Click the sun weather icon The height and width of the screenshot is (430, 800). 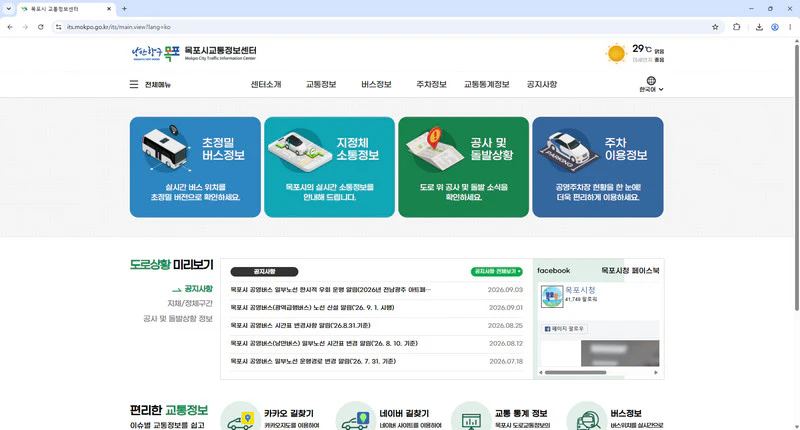click(616, 54)
